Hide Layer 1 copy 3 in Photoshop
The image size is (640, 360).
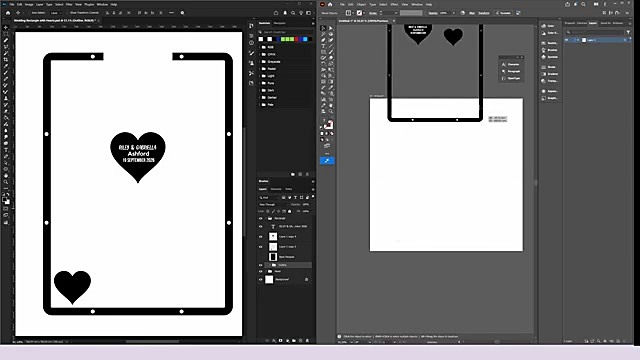click(x=261, y=247)
